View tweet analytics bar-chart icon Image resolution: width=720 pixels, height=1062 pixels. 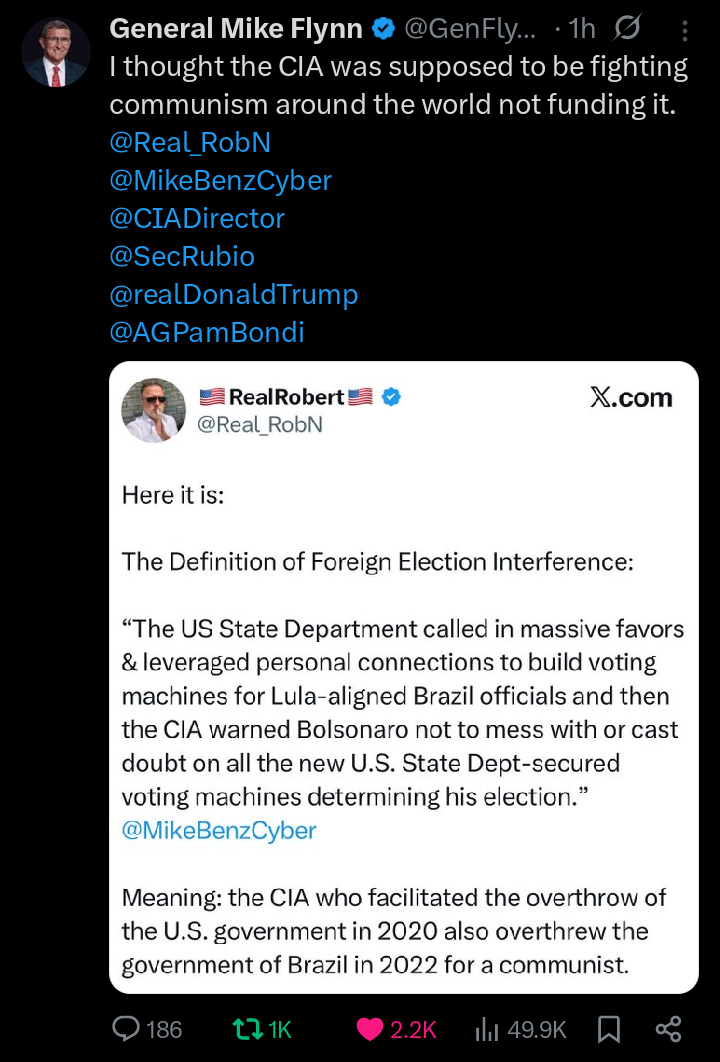(487, 1028)
